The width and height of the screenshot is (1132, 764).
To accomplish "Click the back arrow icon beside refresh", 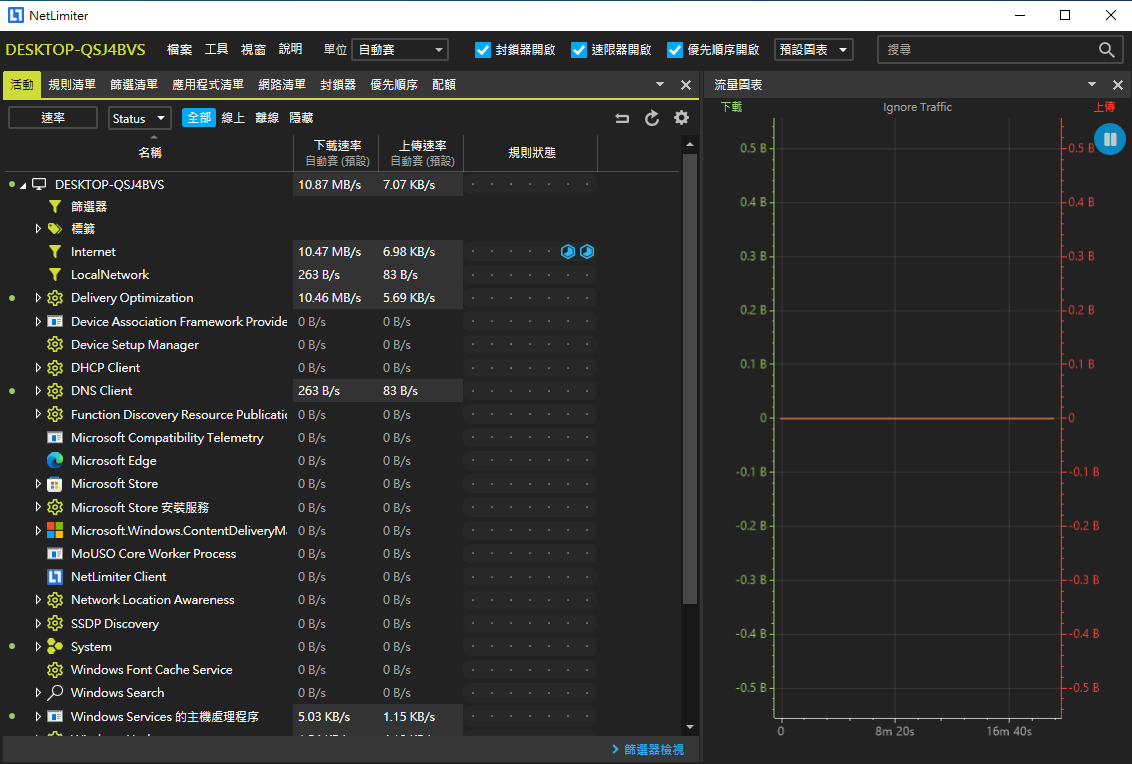I will [x=622, y=118].
